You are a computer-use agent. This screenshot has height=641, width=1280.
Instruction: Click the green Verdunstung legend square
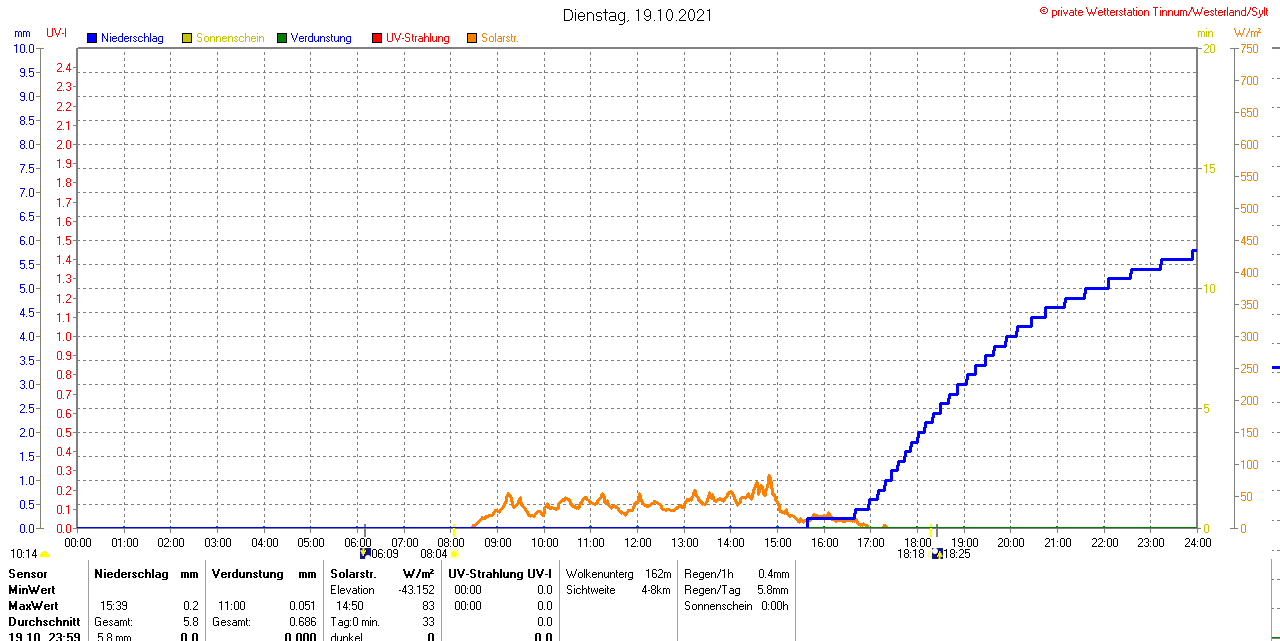[x=282, y=38]
